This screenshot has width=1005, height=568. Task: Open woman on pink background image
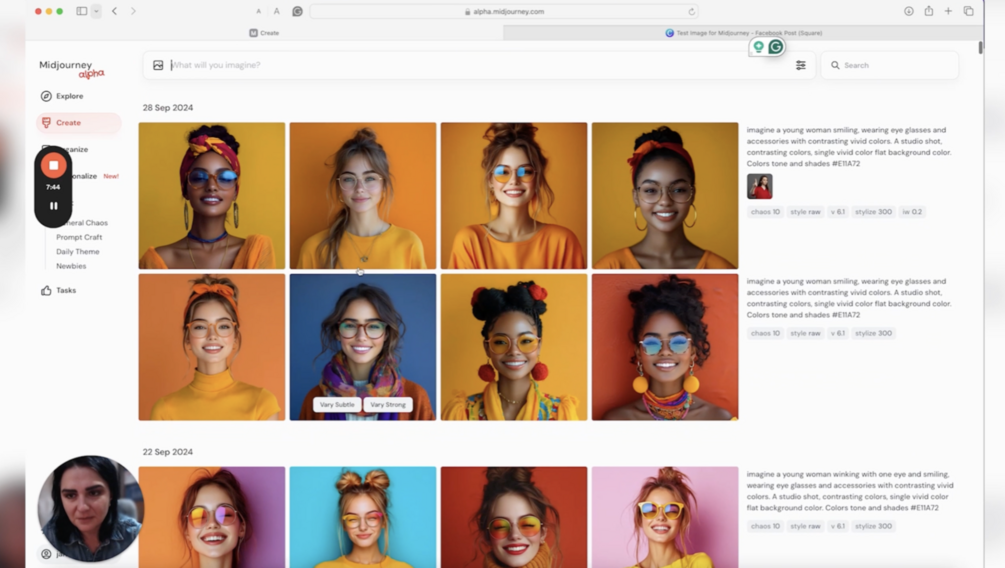[x=665, y=517]
